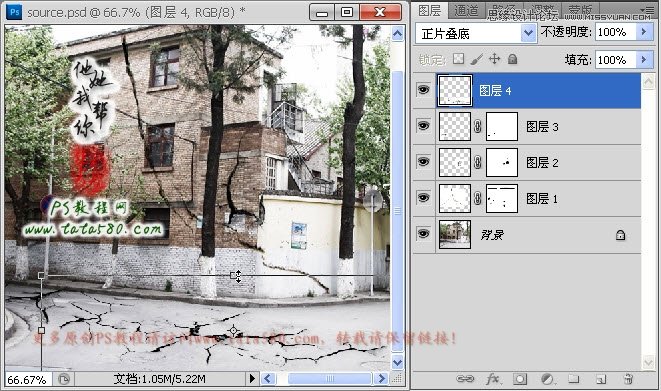Add a layer mask with the mask icon
Viewport: 661px width, 391px height.
point(520,379)
